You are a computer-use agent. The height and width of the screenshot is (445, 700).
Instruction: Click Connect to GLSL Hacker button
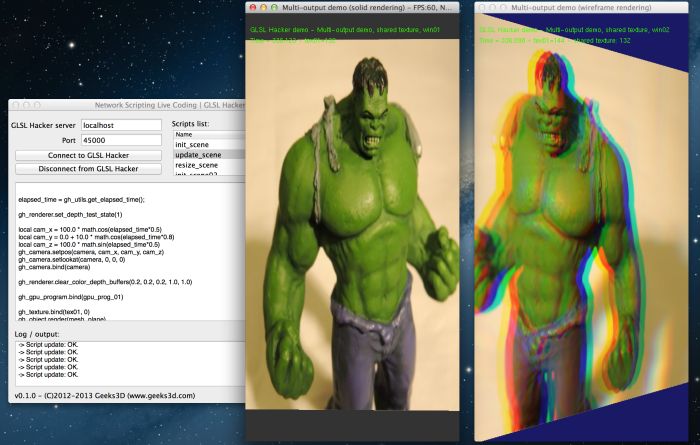88,155
